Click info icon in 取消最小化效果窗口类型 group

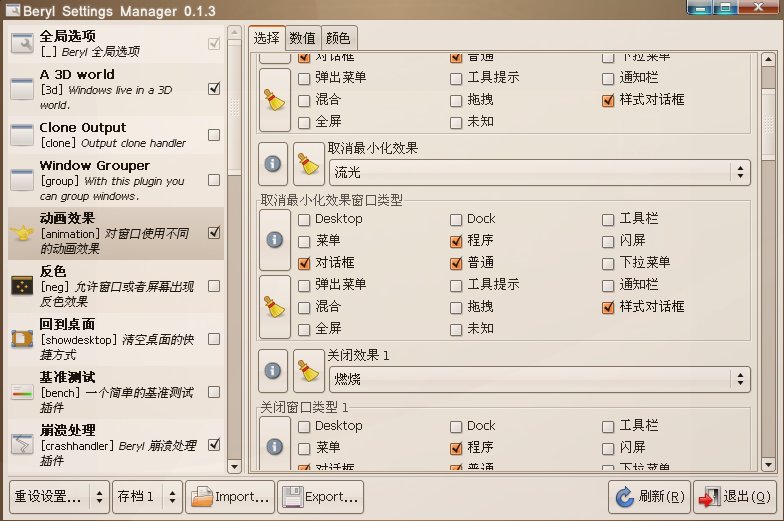point(274,240)
